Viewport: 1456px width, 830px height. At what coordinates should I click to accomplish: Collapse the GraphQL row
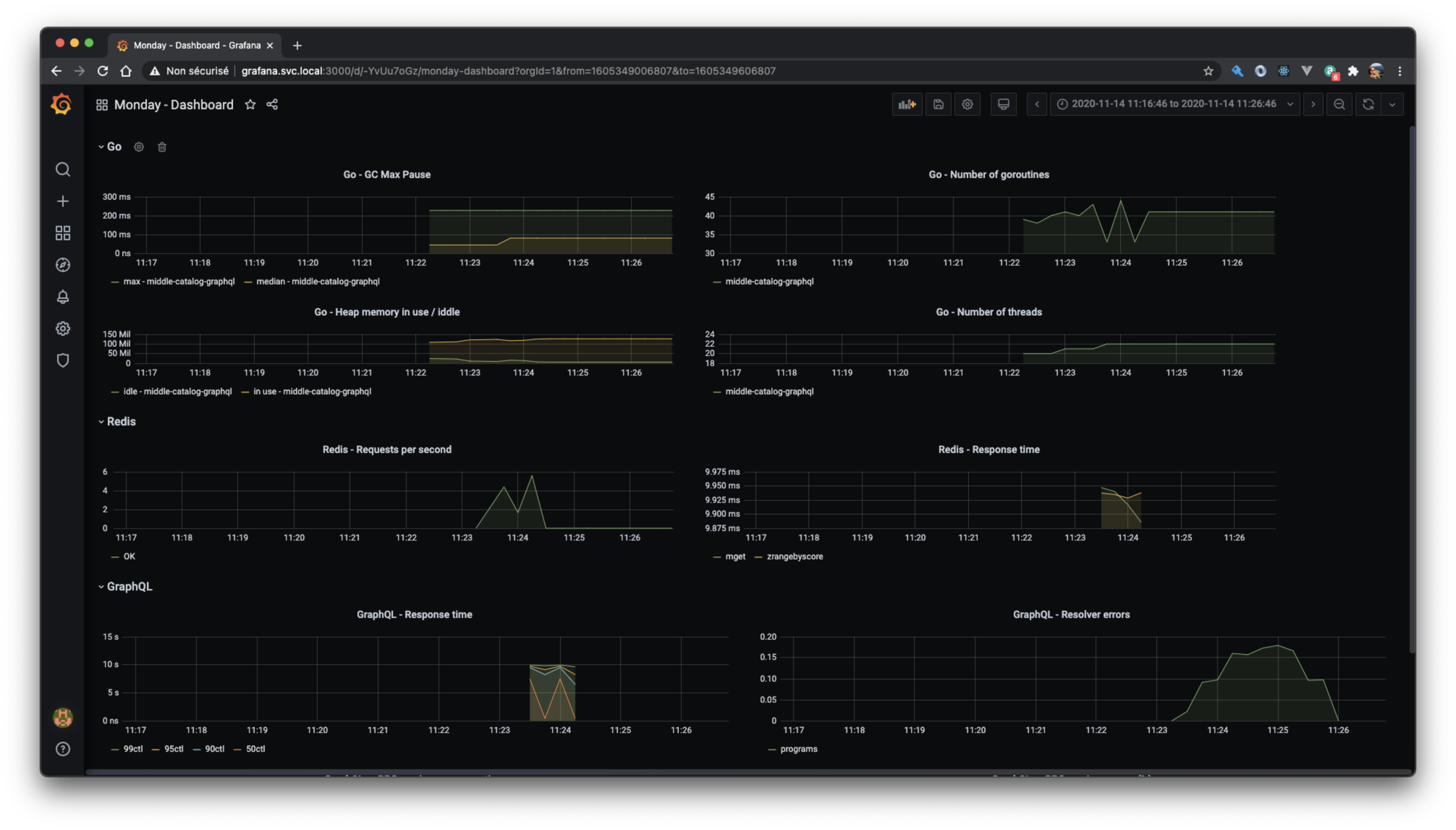click(126, 586)
